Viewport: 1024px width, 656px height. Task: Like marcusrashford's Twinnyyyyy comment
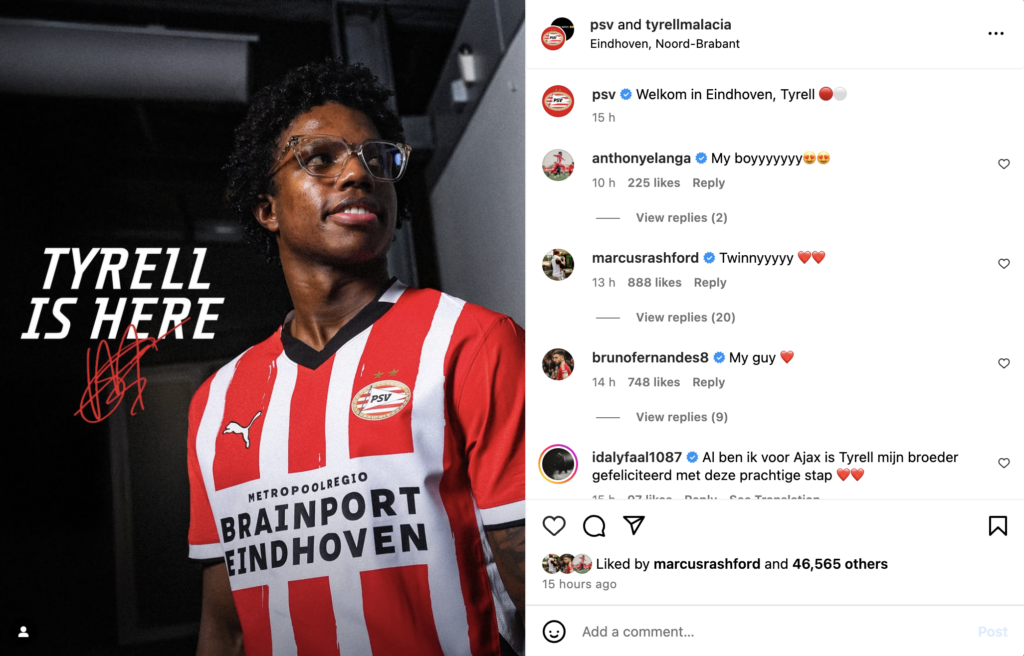tap(1004, 263)
